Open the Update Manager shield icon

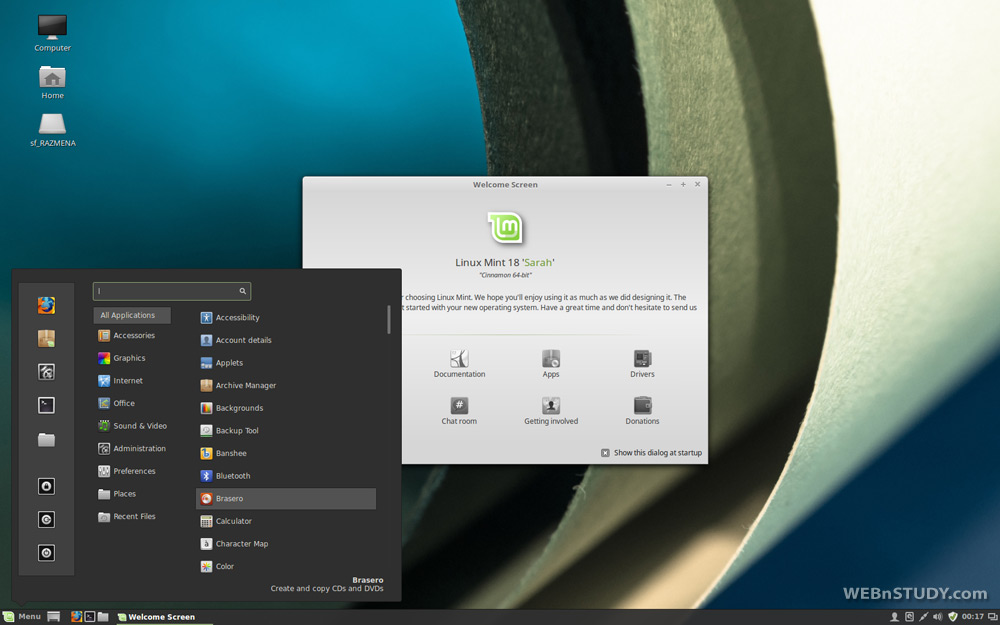(x=953, y=617)
